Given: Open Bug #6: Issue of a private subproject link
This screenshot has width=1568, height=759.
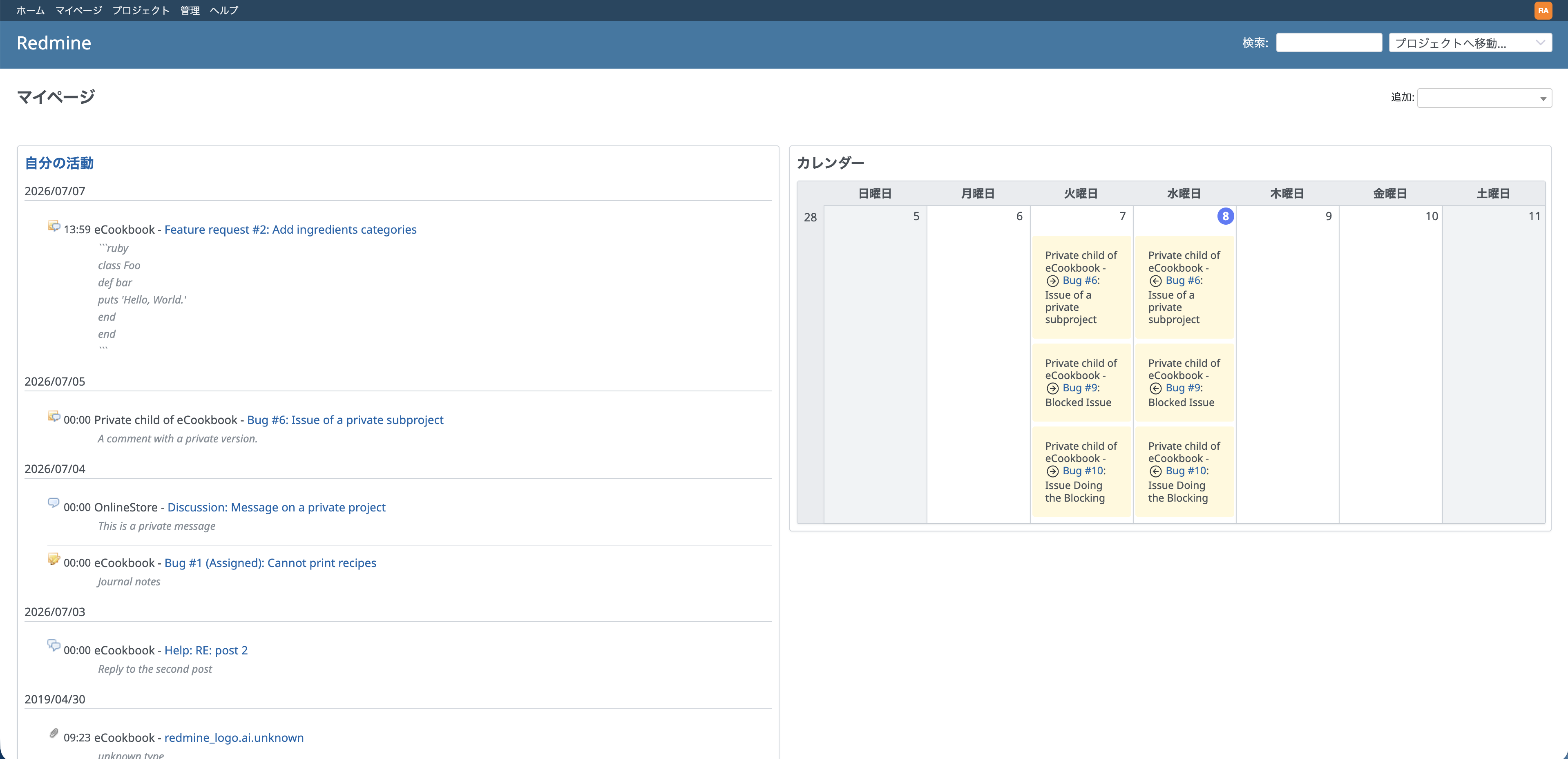Looking at the screenshot, I should click(x=345, y=420).
